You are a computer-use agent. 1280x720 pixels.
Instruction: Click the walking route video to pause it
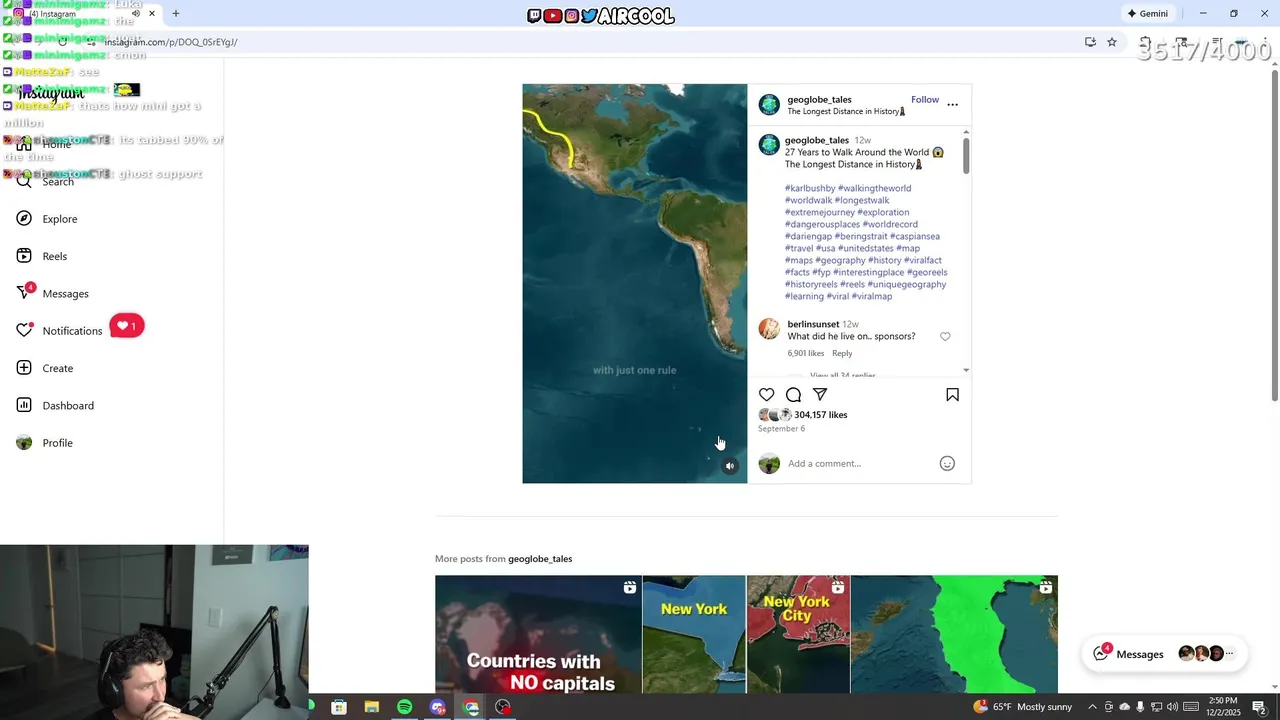pyautogui.click(x=634, y=283)
